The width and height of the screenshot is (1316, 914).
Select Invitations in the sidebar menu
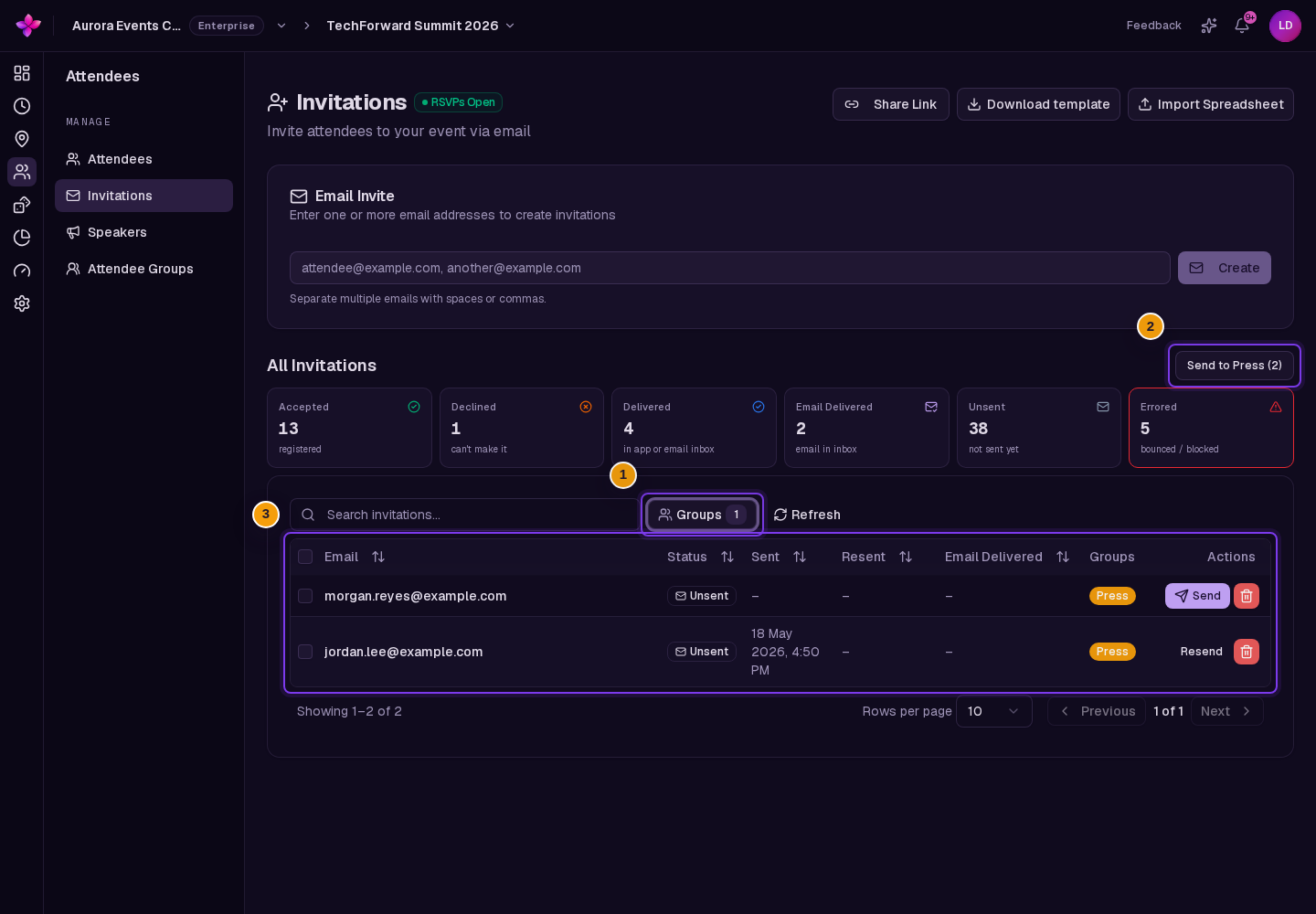pyautogui.click(x=143, y=196)
